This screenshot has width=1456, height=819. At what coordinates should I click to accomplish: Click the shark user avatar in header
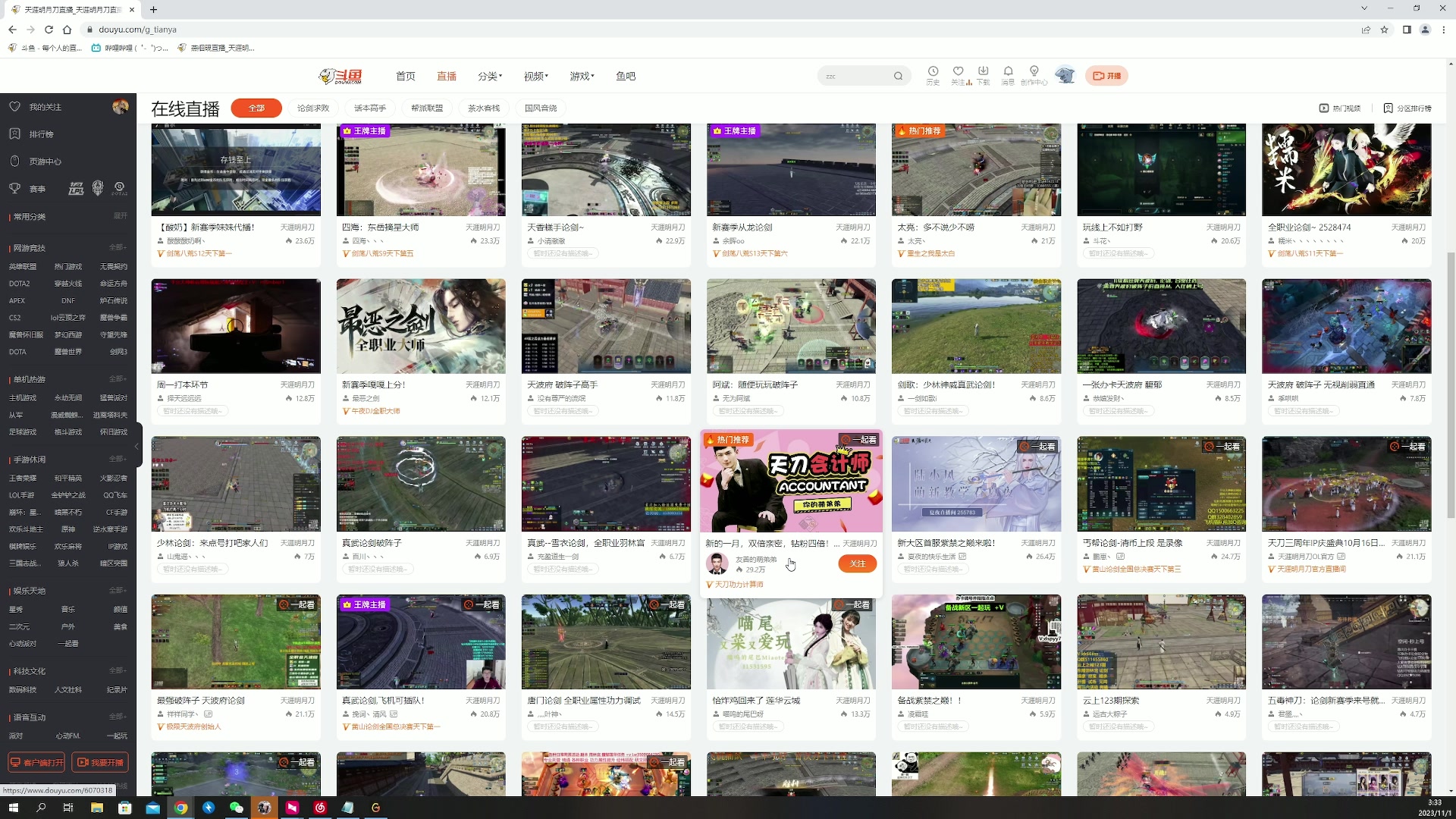pos(1065,75)
